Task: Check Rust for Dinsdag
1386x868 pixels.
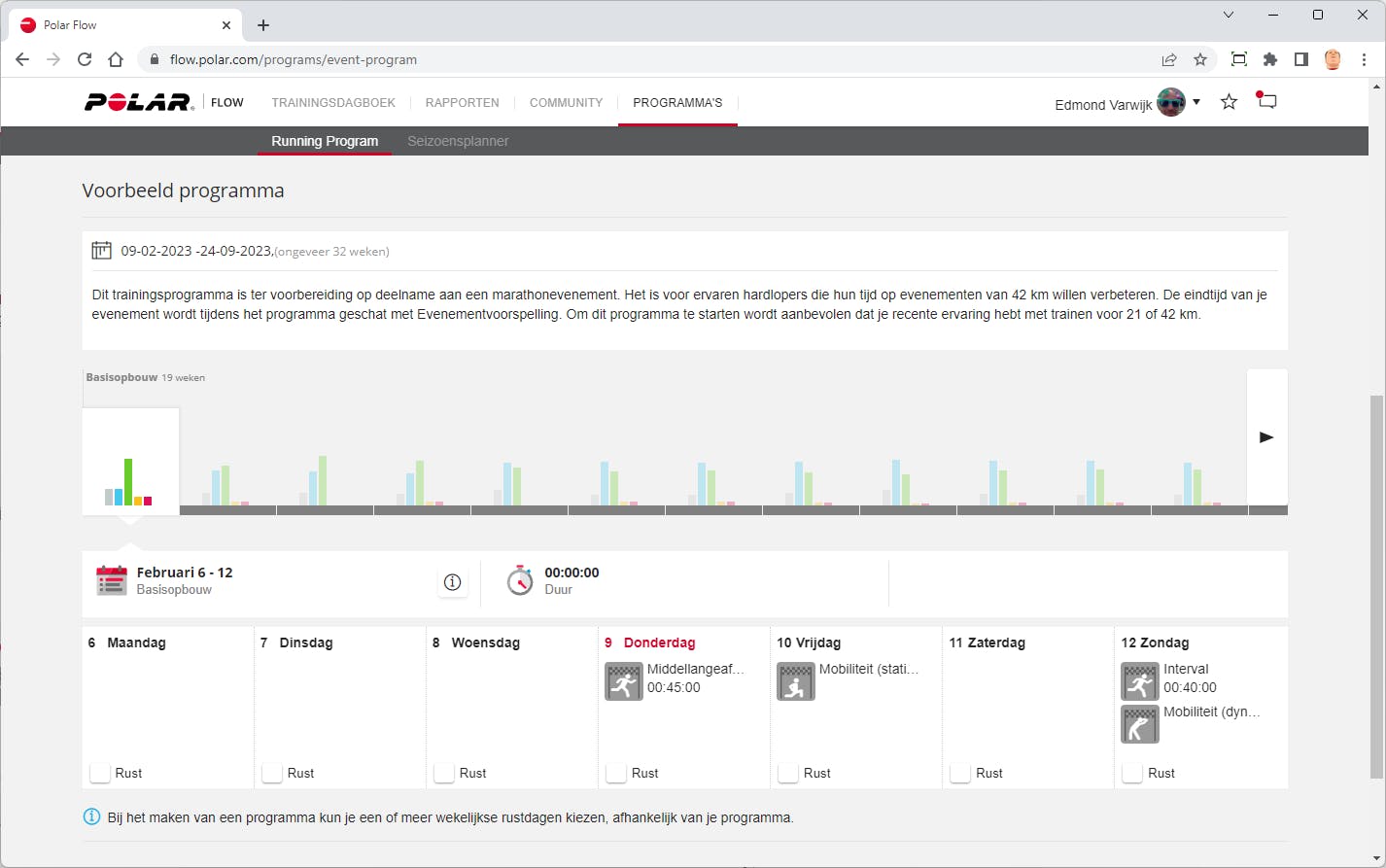Action: (x=271, y=773)
